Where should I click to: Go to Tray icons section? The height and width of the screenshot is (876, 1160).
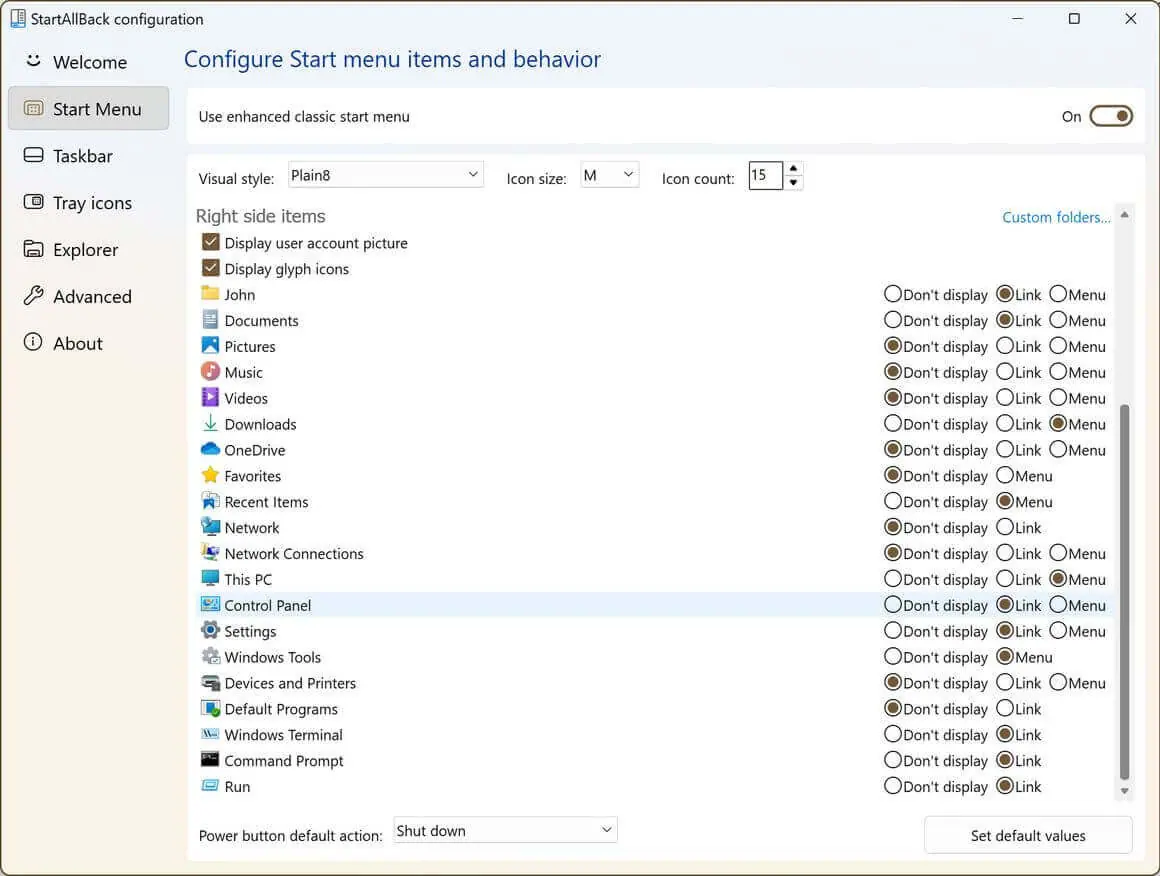(89, 203)
